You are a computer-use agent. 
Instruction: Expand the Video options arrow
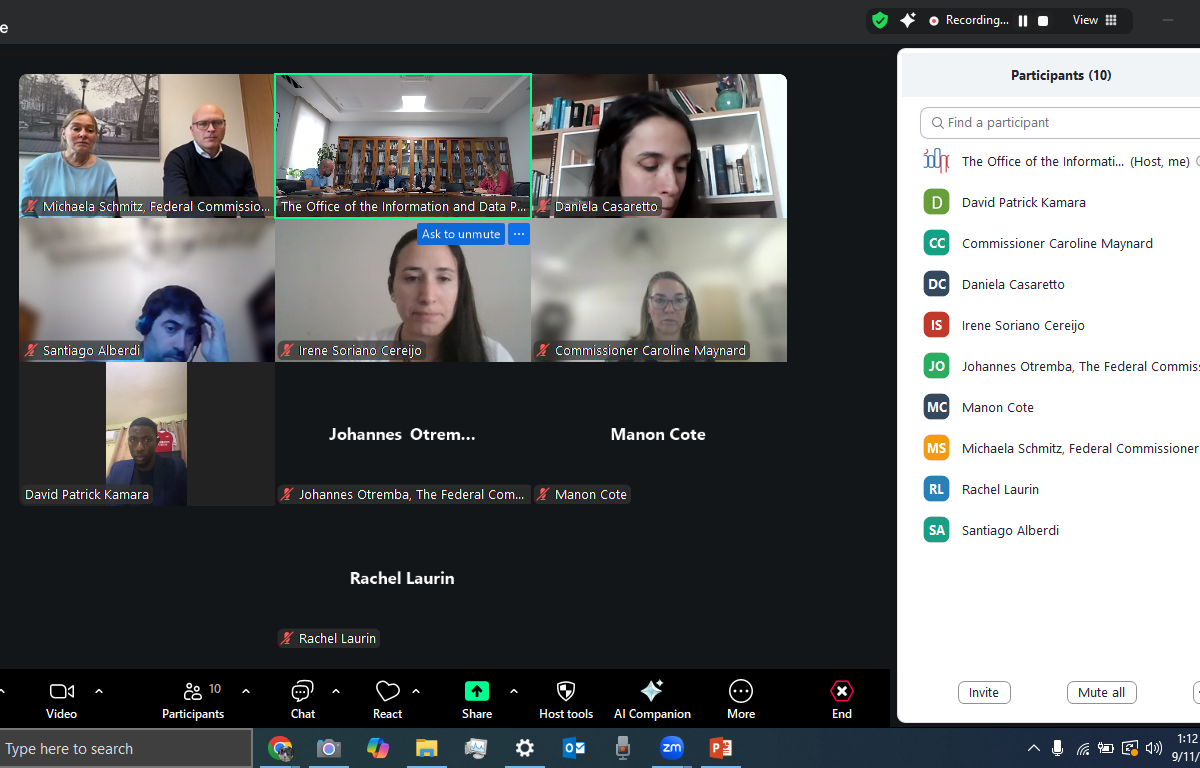point(99,691)
